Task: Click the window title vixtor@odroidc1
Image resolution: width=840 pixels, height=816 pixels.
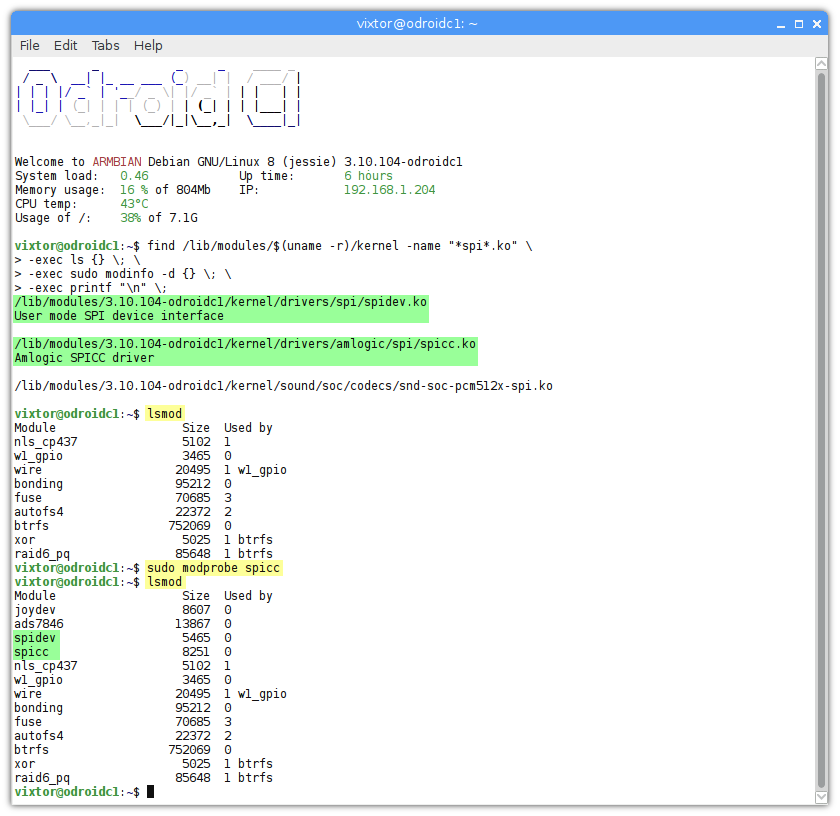Action: coord(417,23)
